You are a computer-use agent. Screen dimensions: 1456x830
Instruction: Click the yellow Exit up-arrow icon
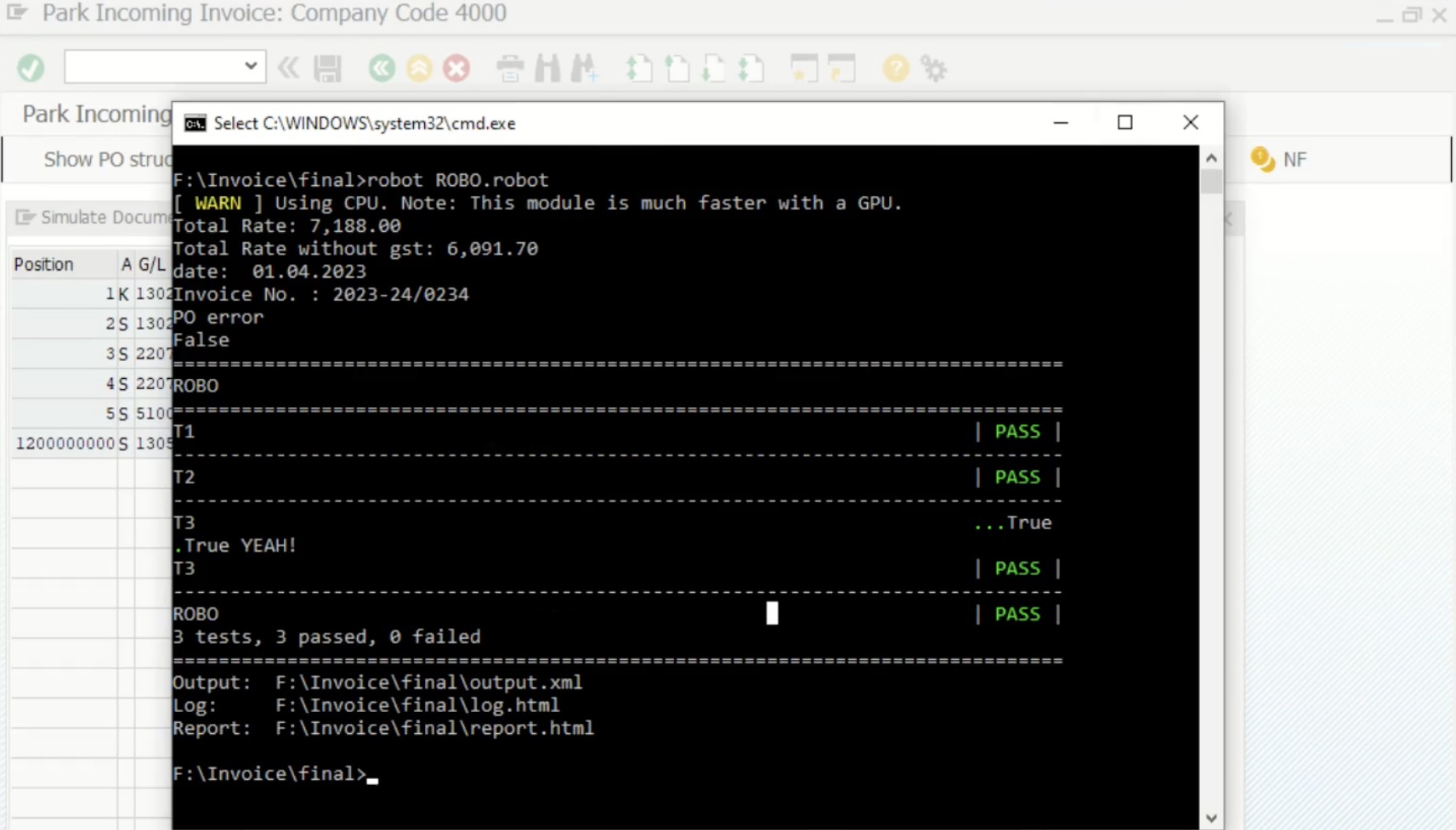419,68
